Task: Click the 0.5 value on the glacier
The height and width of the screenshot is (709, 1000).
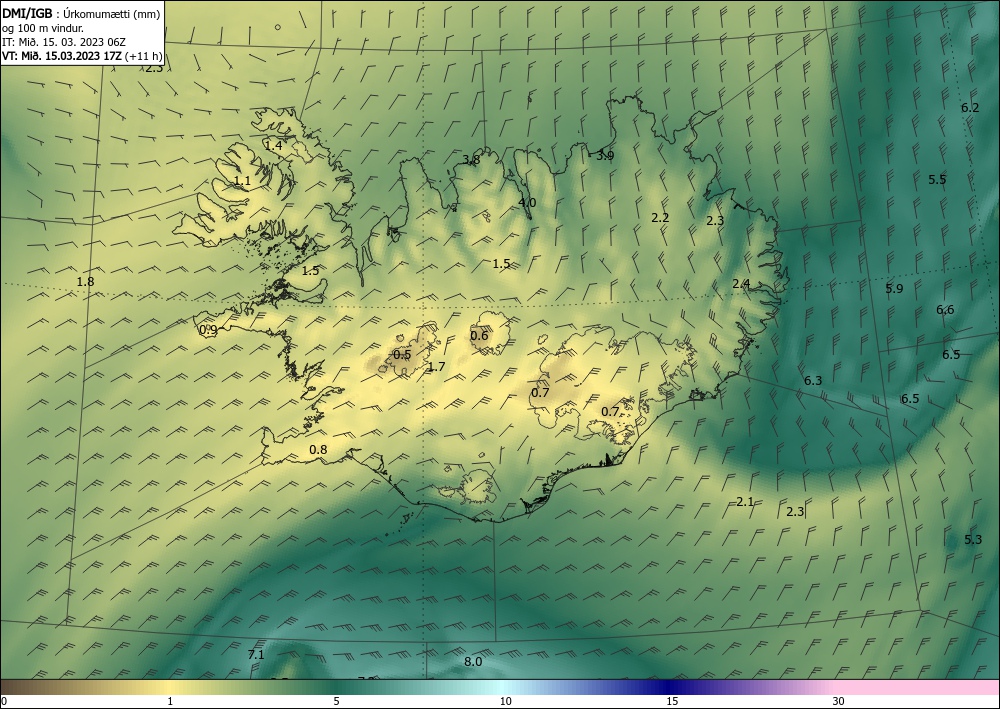Action: [402, 354]
